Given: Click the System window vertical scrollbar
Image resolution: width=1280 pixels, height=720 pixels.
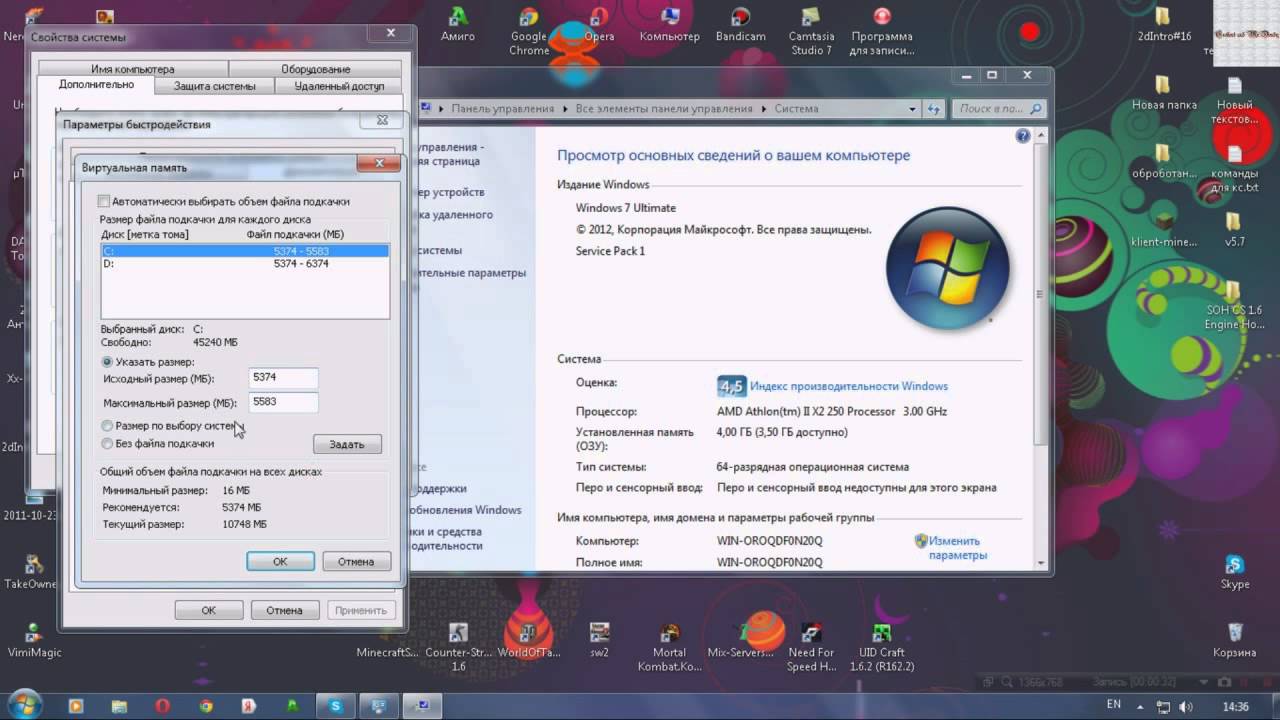Looking at the screenshot, I should (x=1040, y=295).
